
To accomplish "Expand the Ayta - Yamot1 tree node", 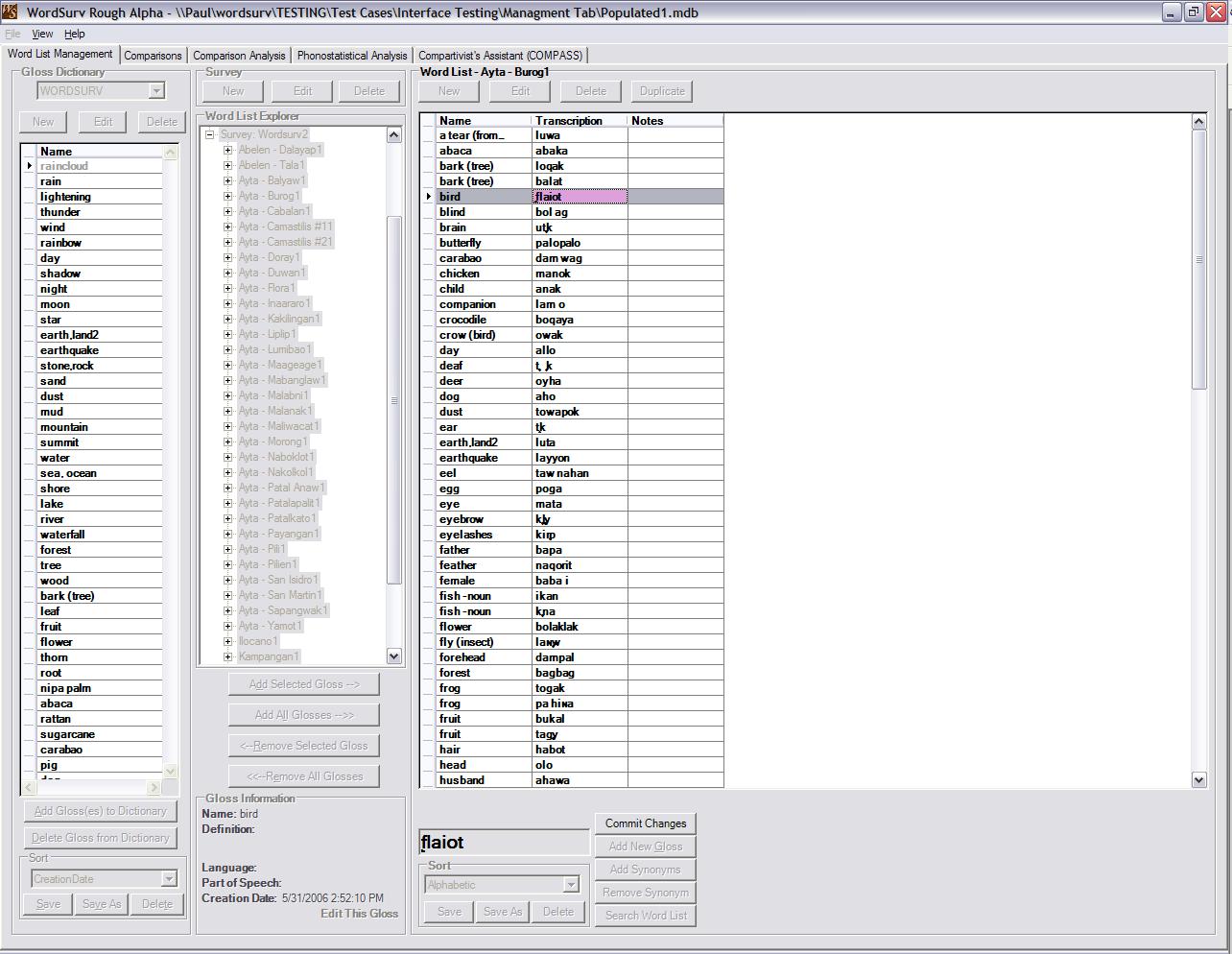I will point(228,626).
